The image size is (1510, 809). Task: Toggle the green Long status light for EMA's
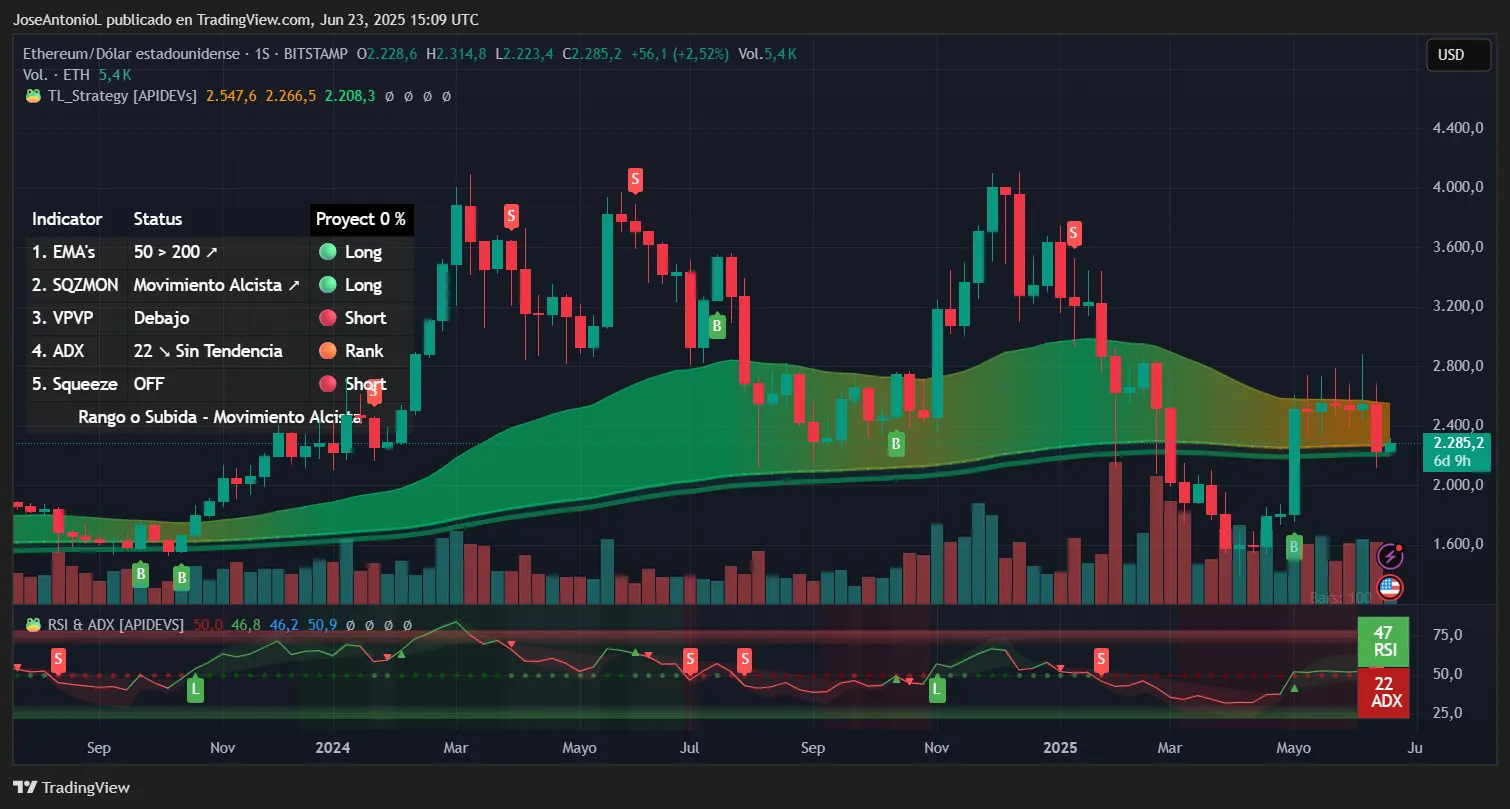[325, 252]
